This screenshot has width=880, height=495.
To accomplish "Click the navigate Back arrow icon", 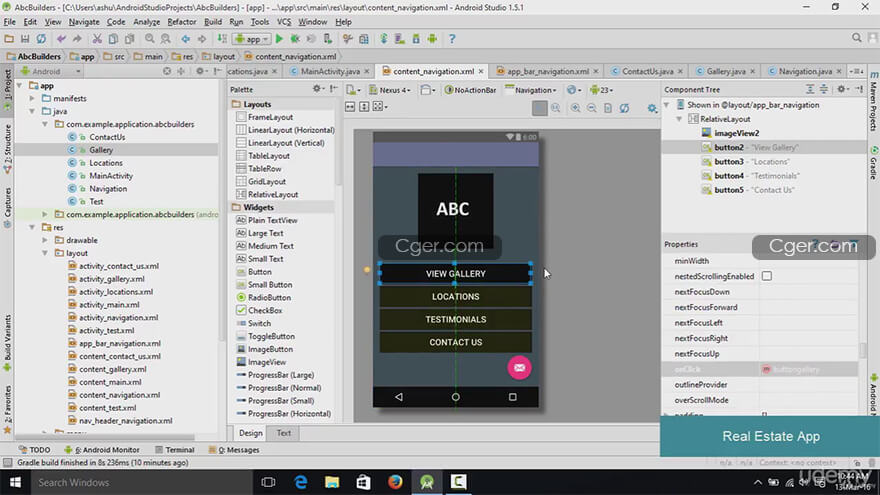I will [185, 39].
